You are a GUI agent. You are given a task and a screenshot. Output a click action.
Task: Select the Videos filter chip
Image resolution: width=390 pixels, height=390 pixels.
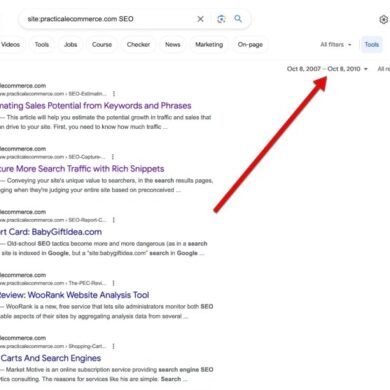pos(11,44)
